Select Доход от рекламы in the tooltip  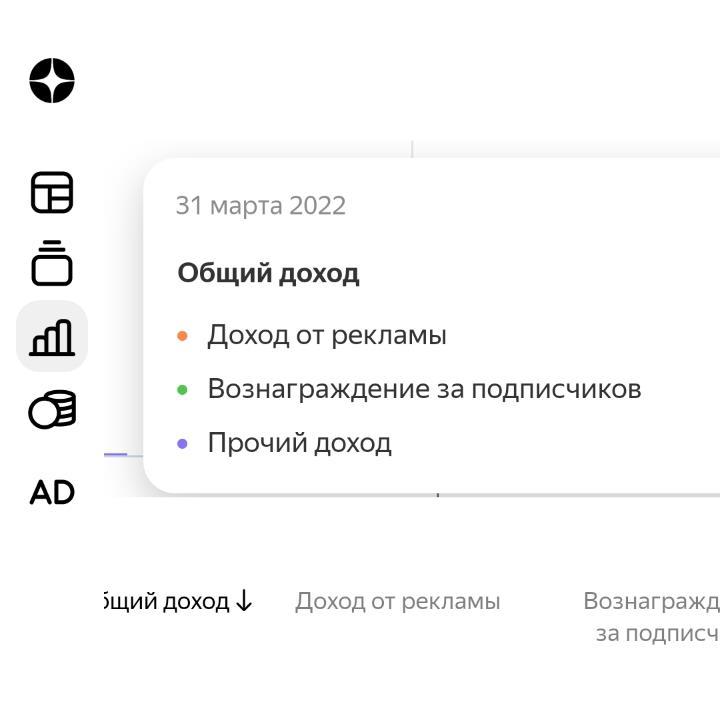click(327, 335)
